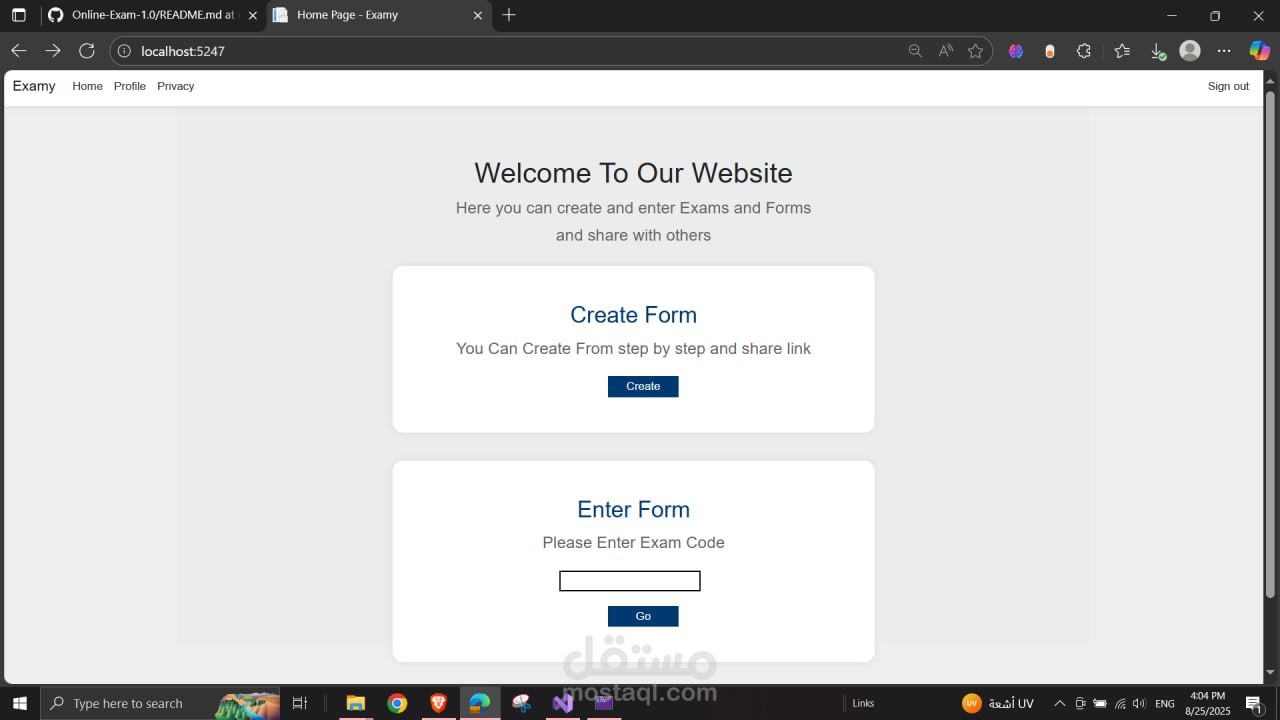The height and width of the screenshot is (720, 1280).
Task: Click the browser profile avatar
Action: click(1190, 51)
